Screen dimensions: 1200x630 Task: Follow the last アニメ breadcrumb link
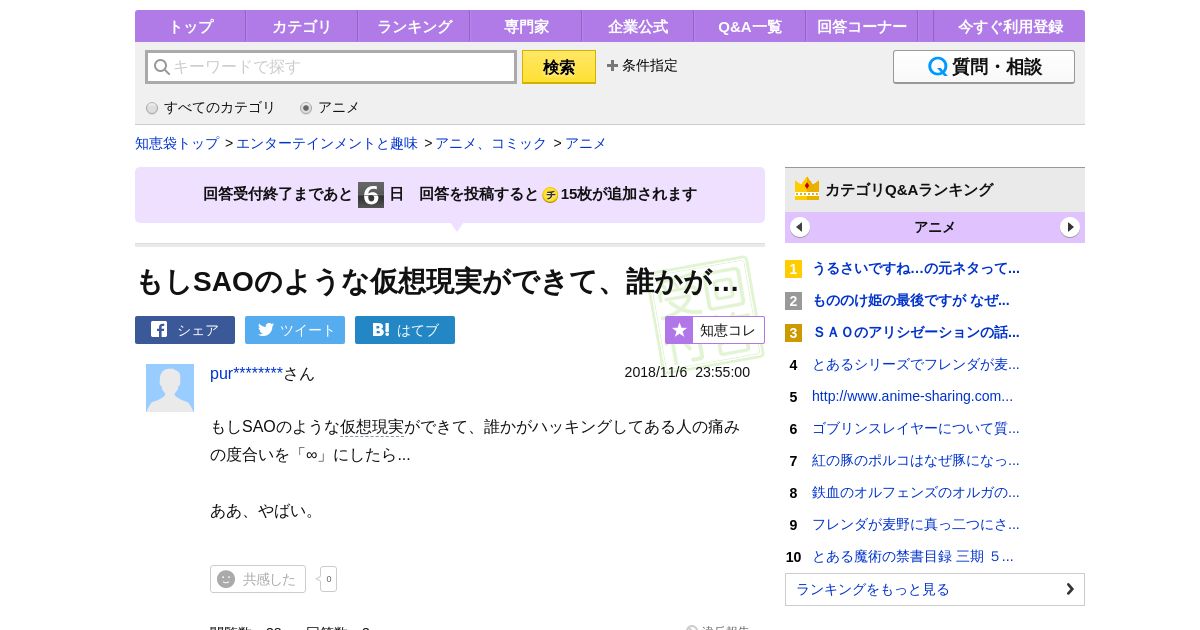[x=586, y=143]
